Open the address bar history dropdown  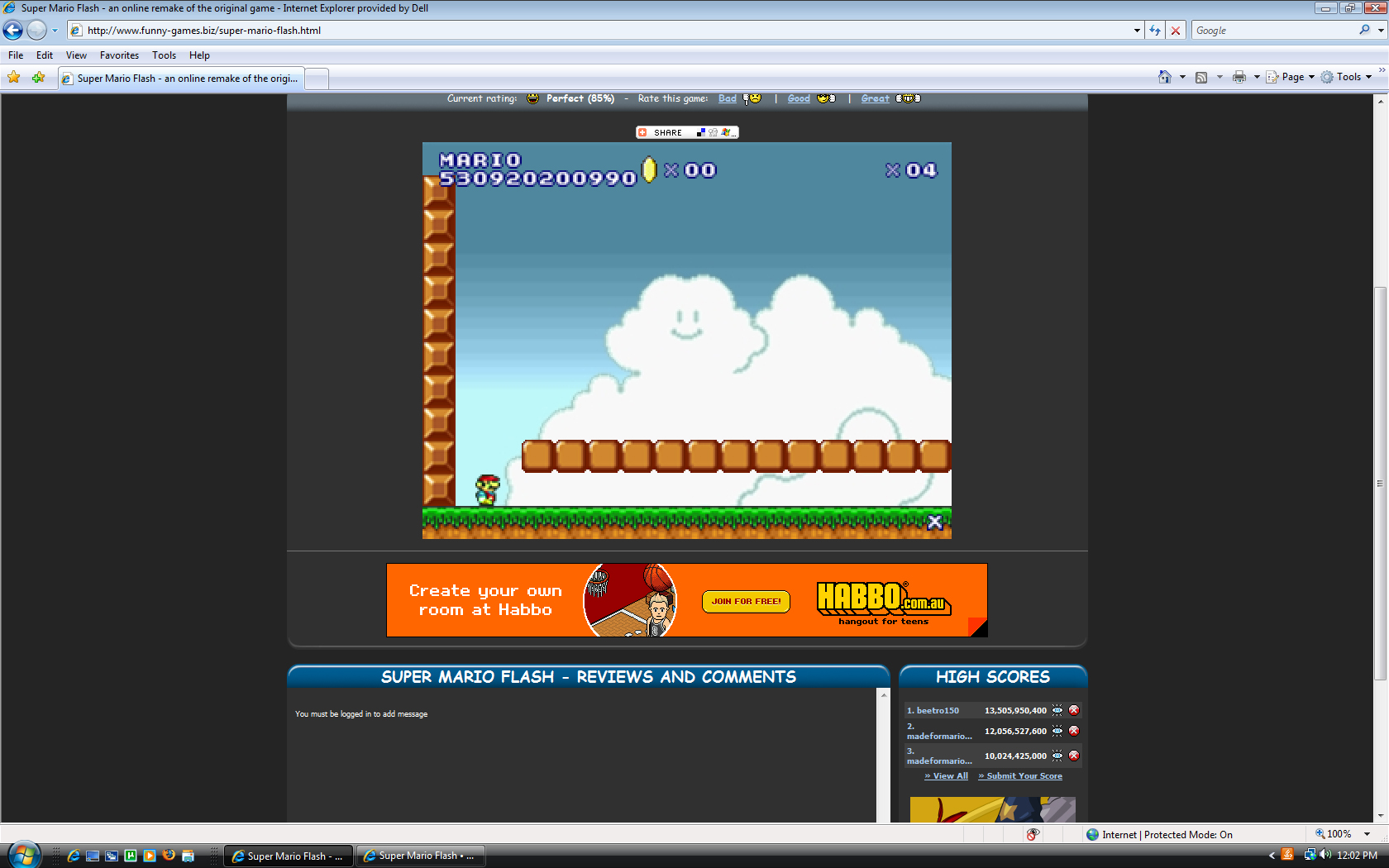click(1137, 31)
